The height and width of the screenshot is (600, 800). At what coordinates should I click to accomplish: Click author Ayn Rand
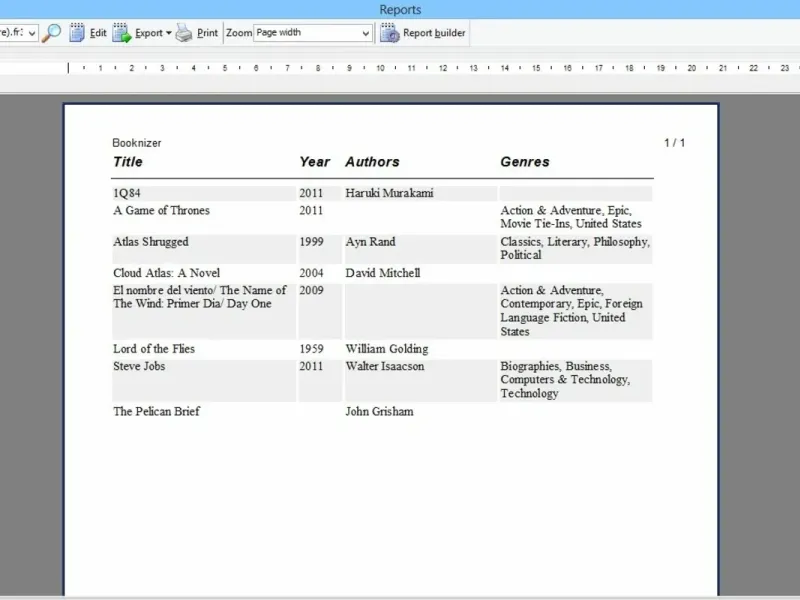[370, 242]
